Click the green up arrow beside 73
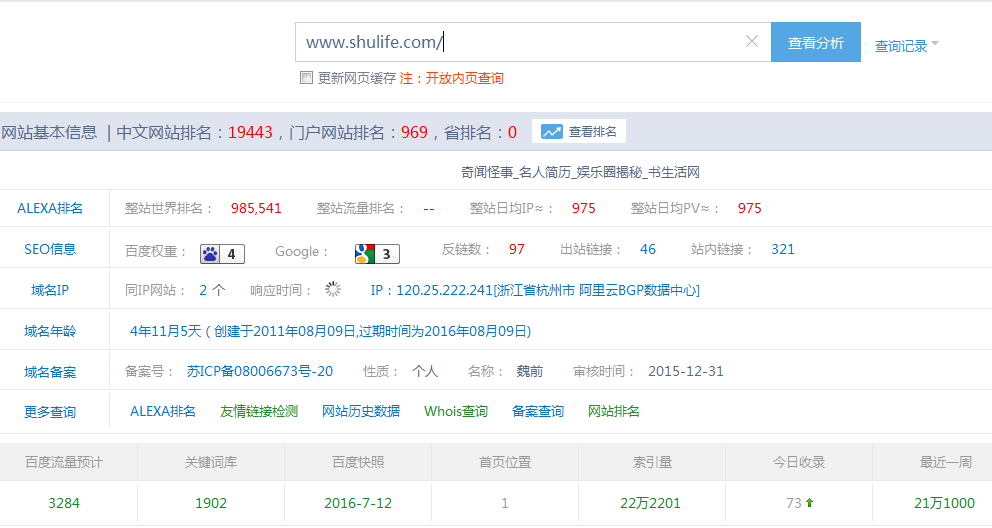 (x=809, y=503)
